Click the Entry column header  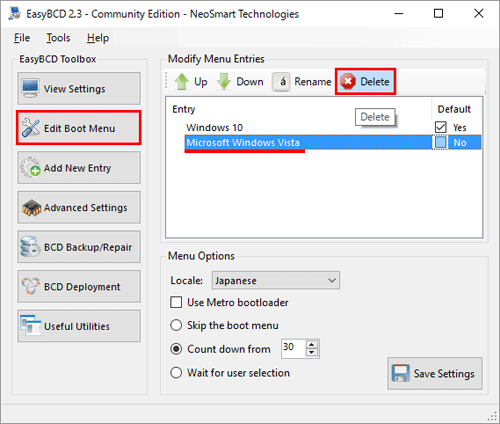(x=184, y=109)
